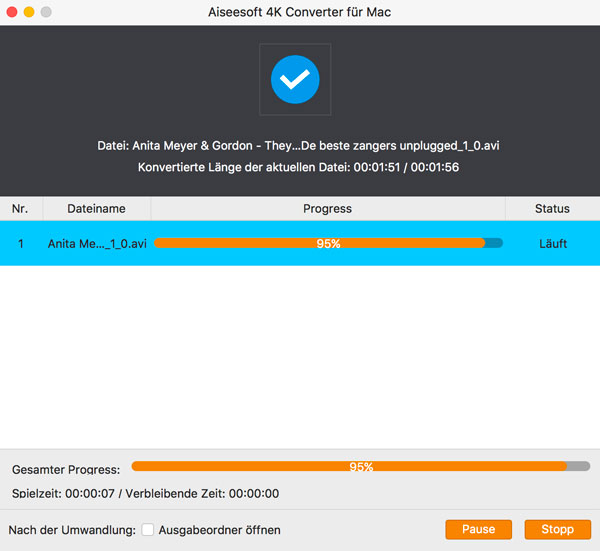Stop the conversion with the Stopp button

point(557,529)
